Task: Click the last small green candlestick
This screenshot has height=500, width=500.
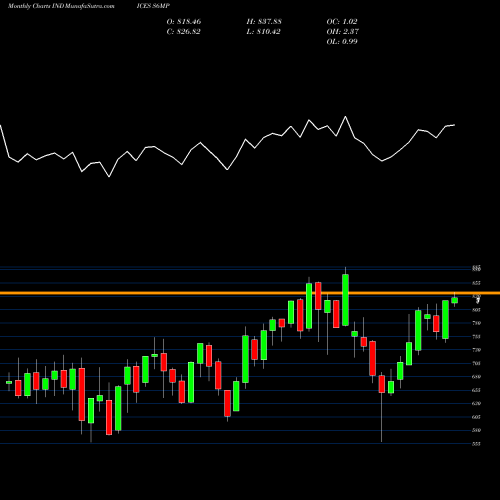Action: 455,300
